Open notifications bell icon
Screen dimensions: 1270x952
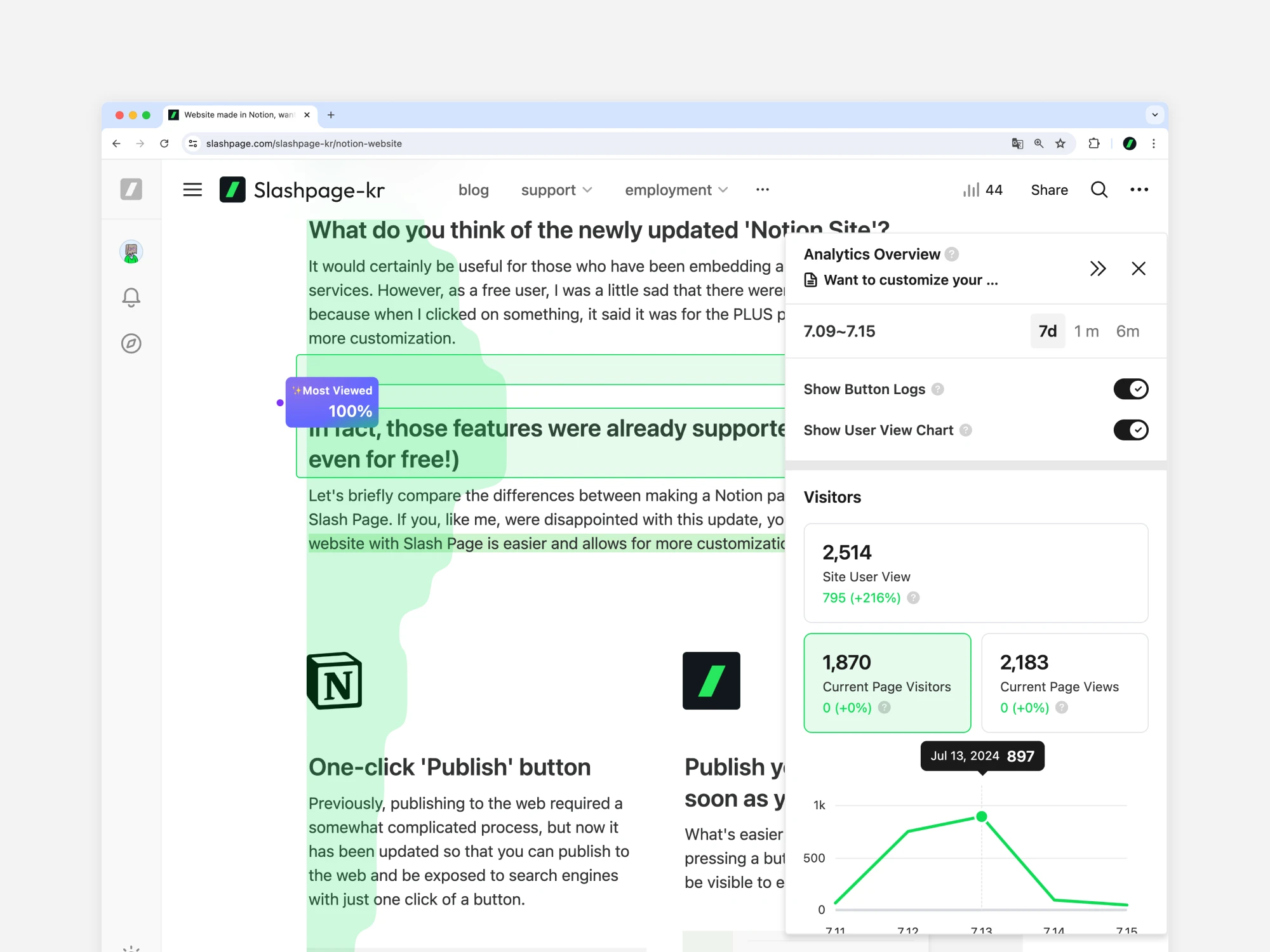[x=131, y=297]
